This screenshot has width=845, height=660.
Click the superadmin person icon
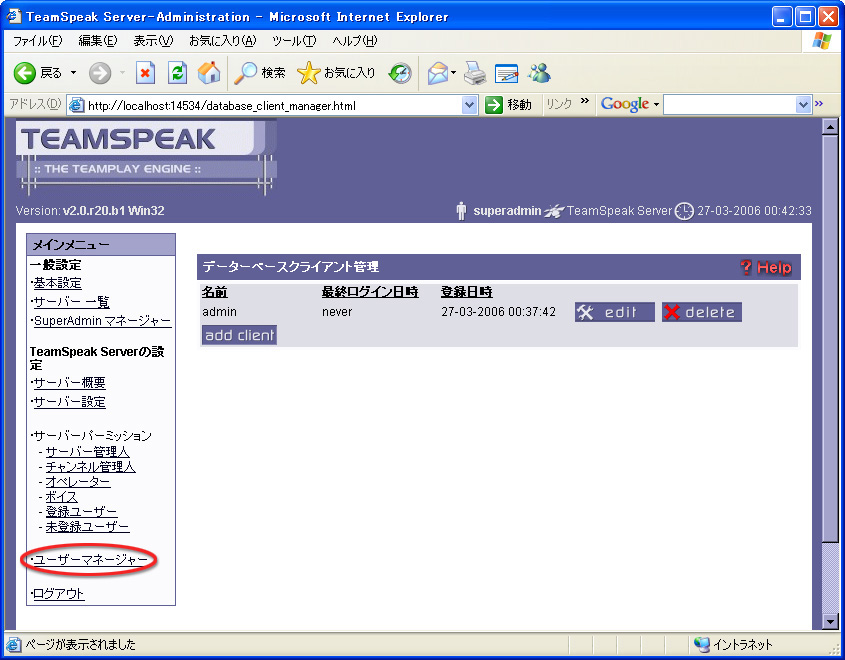click(461, 211)
